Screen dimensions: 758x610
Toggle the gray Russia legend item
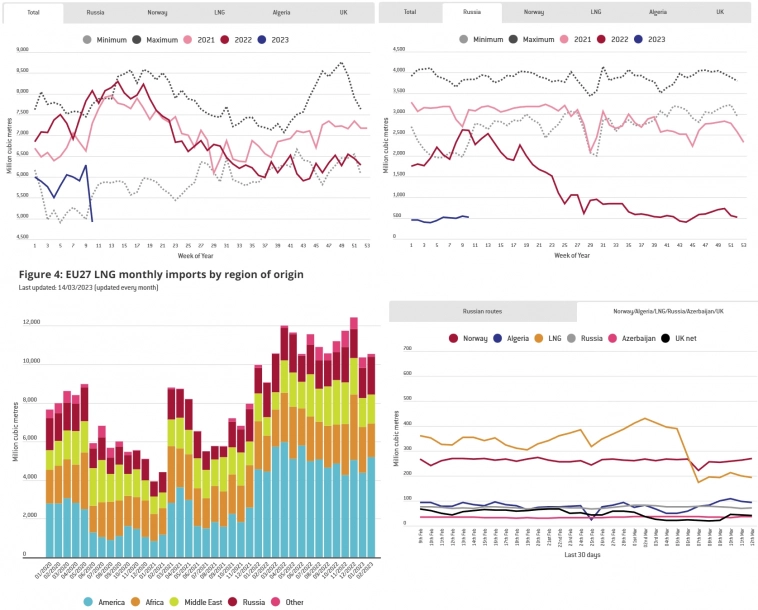pyautogui.click(x=586, y=339)
